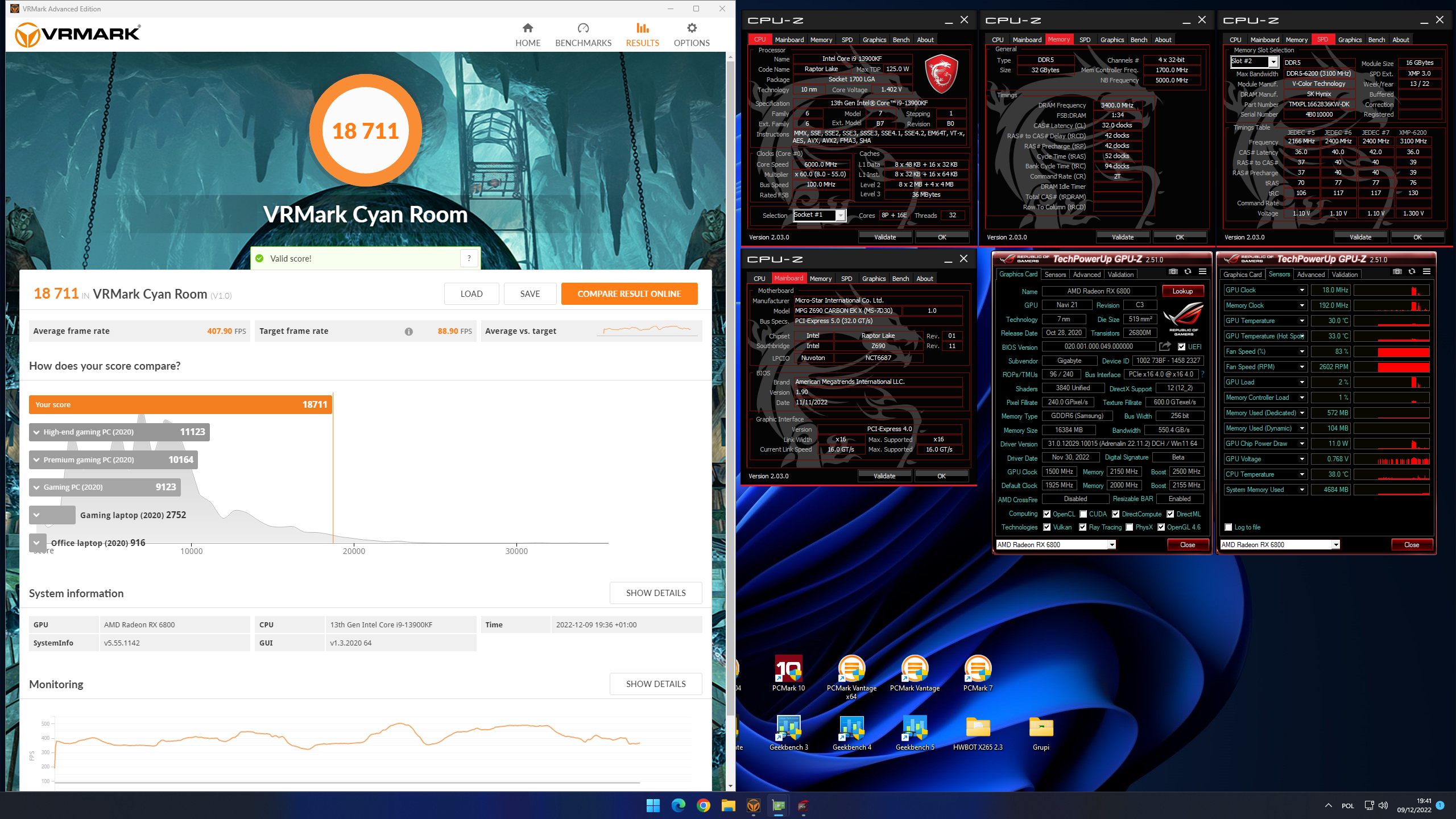Screen dimensions: 1456x819
Task: Open Slot #2 dropdown in CPU-Z SPD window
Action: [x=1254, y=61]
